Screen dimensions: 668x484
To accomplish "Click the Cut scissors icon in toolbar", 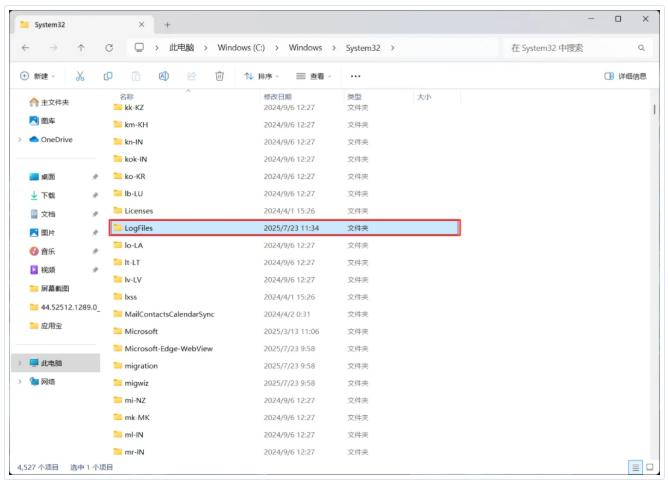I will 80,76.
